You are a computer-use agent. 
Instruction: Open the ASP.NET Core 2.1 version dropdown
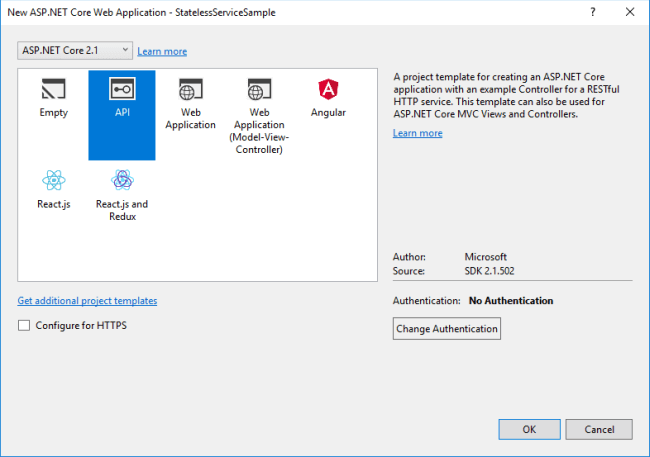[75, 51]
